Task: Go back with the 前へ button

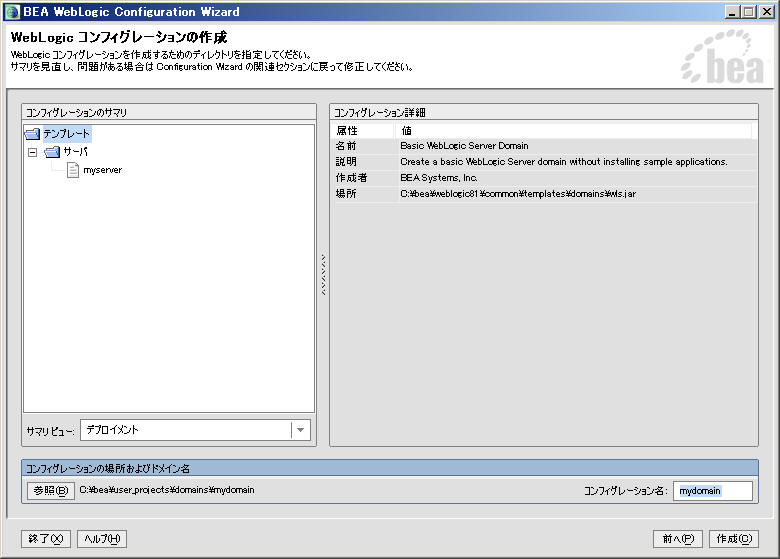Action: tap(676, 539)
